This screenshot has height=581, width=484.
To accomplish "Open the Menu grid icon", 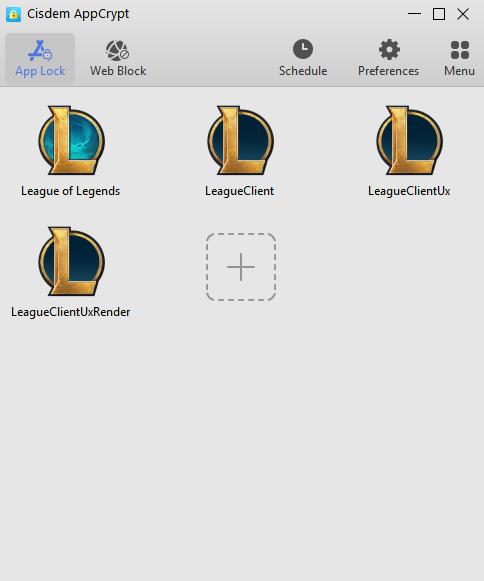I will coord(460,59).
